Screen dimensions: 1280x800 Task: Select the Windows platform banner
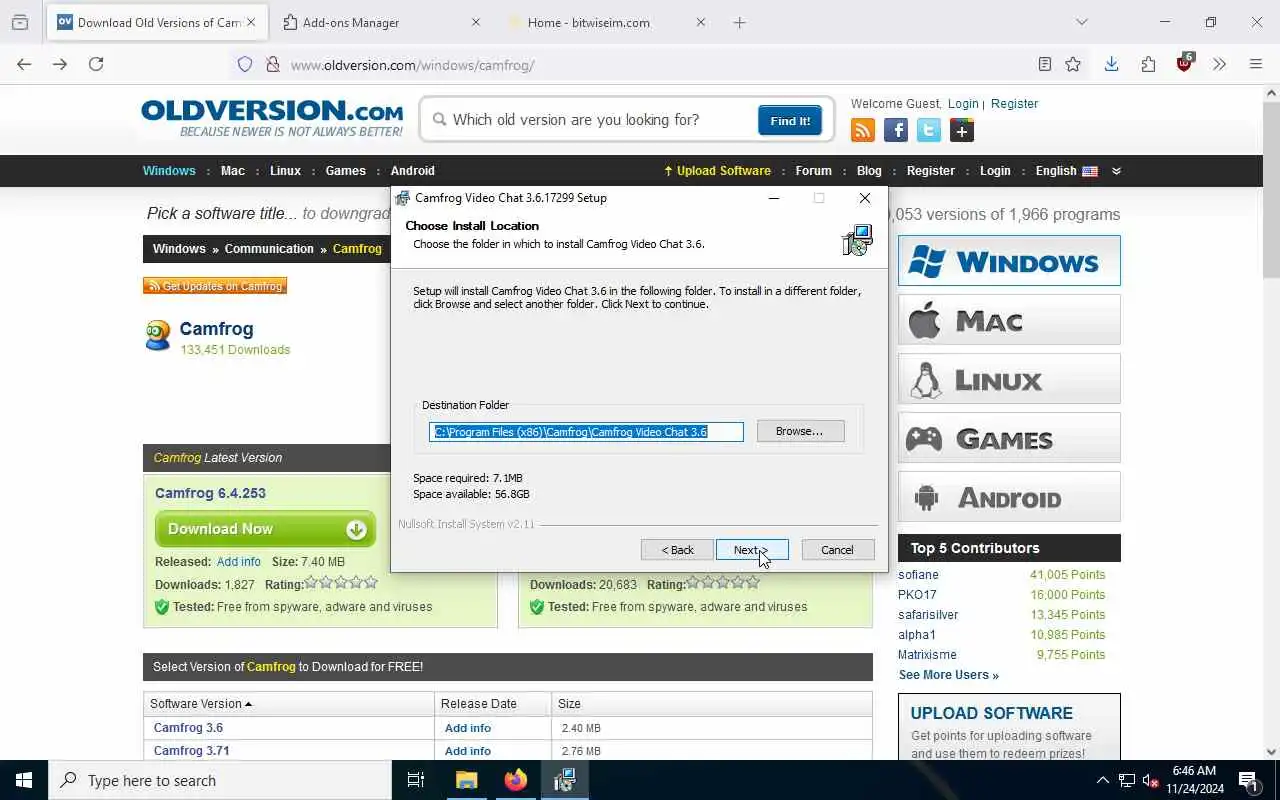[1009, 261]
